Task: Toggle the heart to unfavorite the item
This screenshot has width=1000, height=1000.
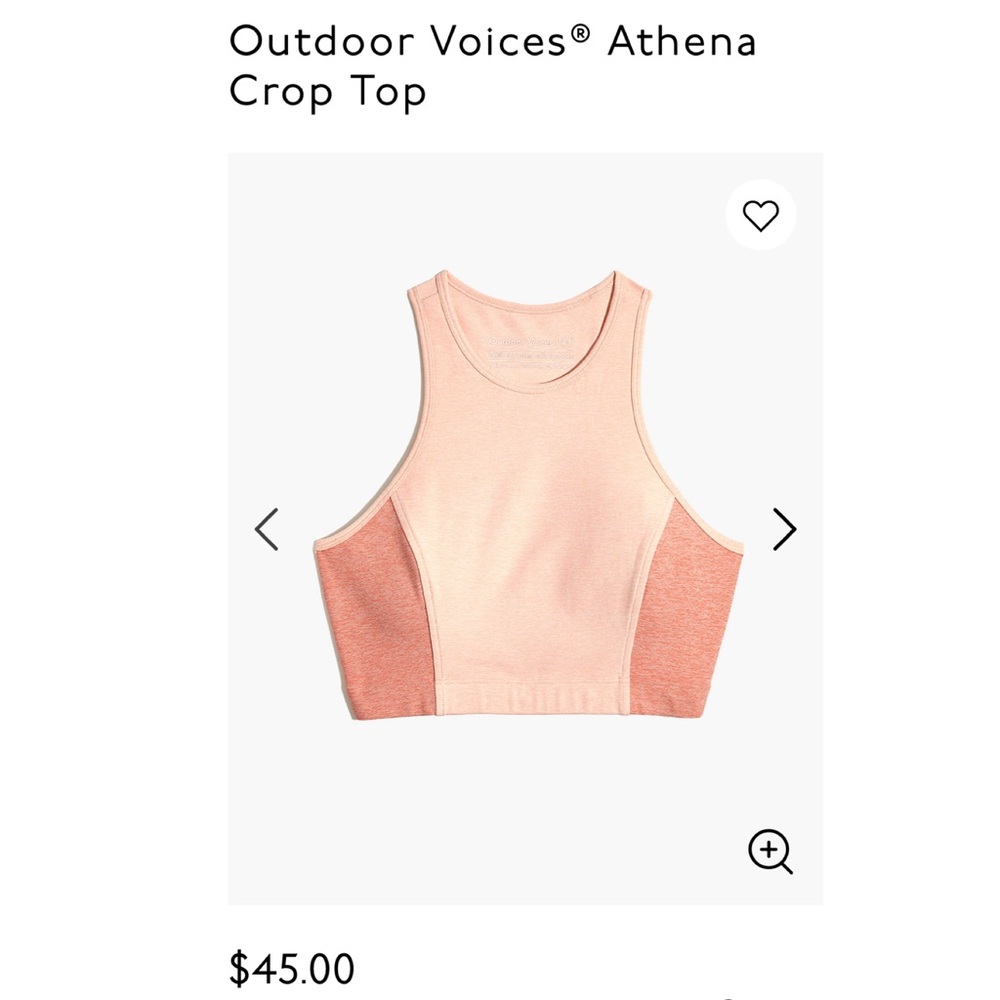Action: click(x=762, y=215)
